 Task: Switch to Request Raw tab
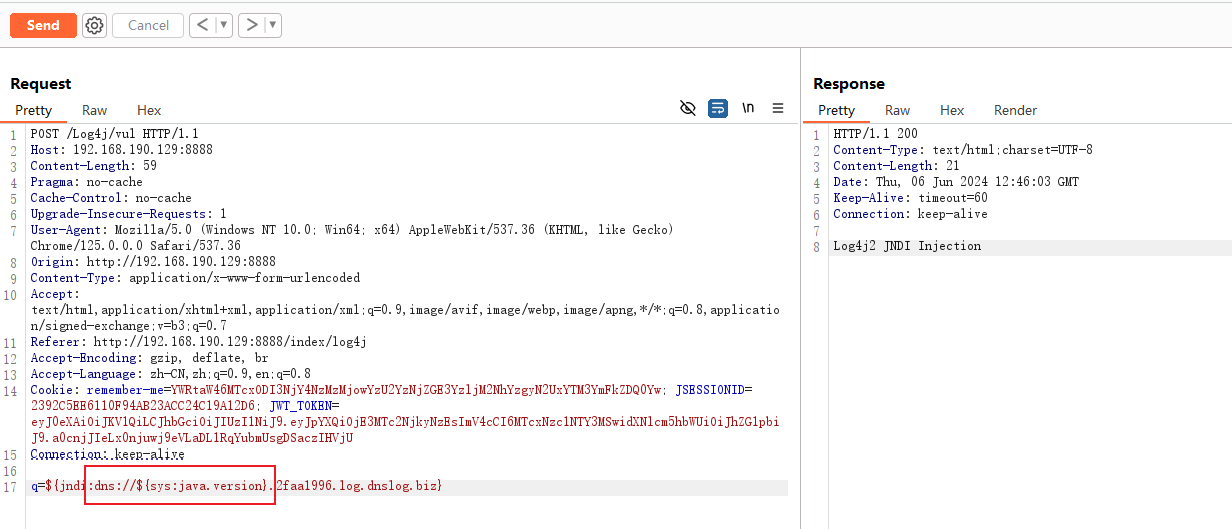[x=95, y=110]
